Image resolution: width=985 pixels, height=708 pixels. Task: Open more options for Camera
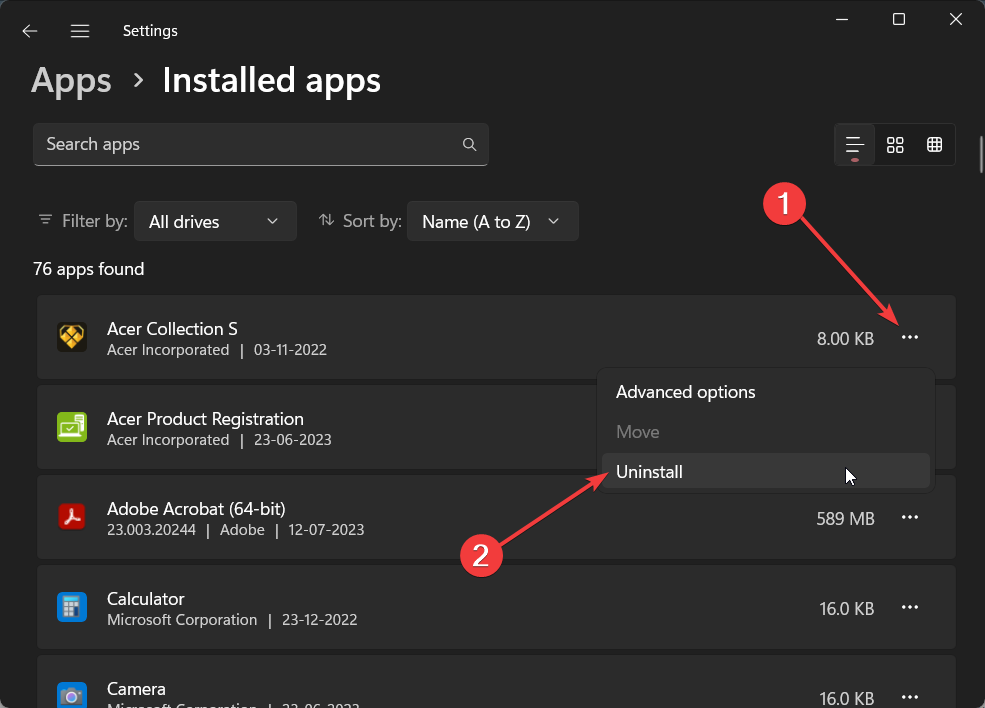click(x=910, y=697)
